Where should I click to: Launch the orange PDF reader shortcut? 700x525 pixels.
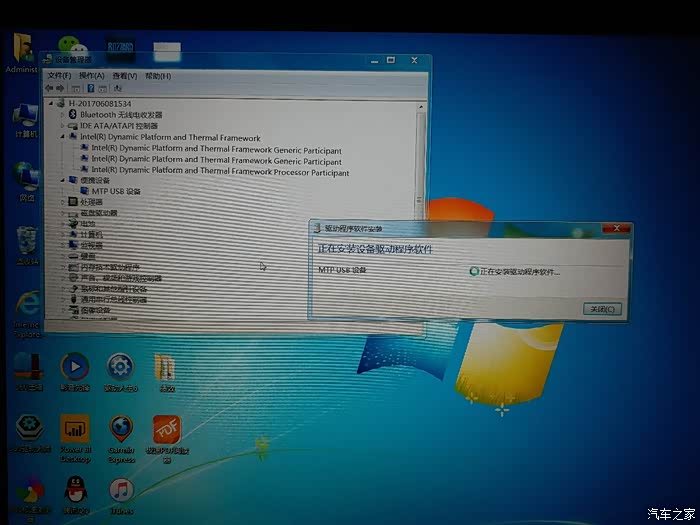click(x=166, y=430)
